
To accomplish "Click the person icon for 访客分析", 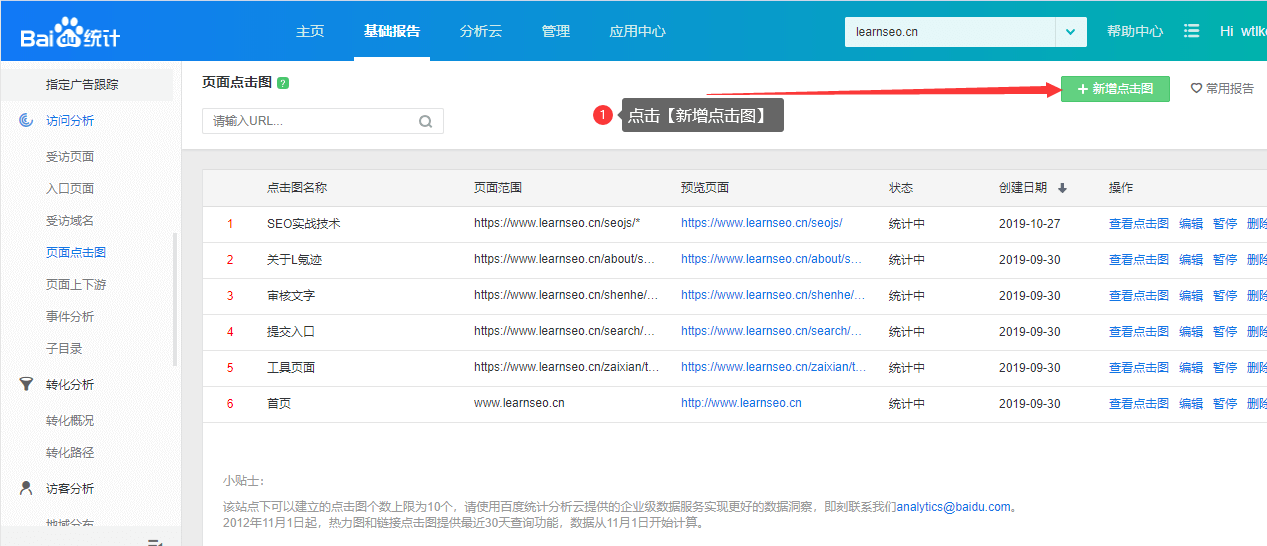I will point(26,489).
